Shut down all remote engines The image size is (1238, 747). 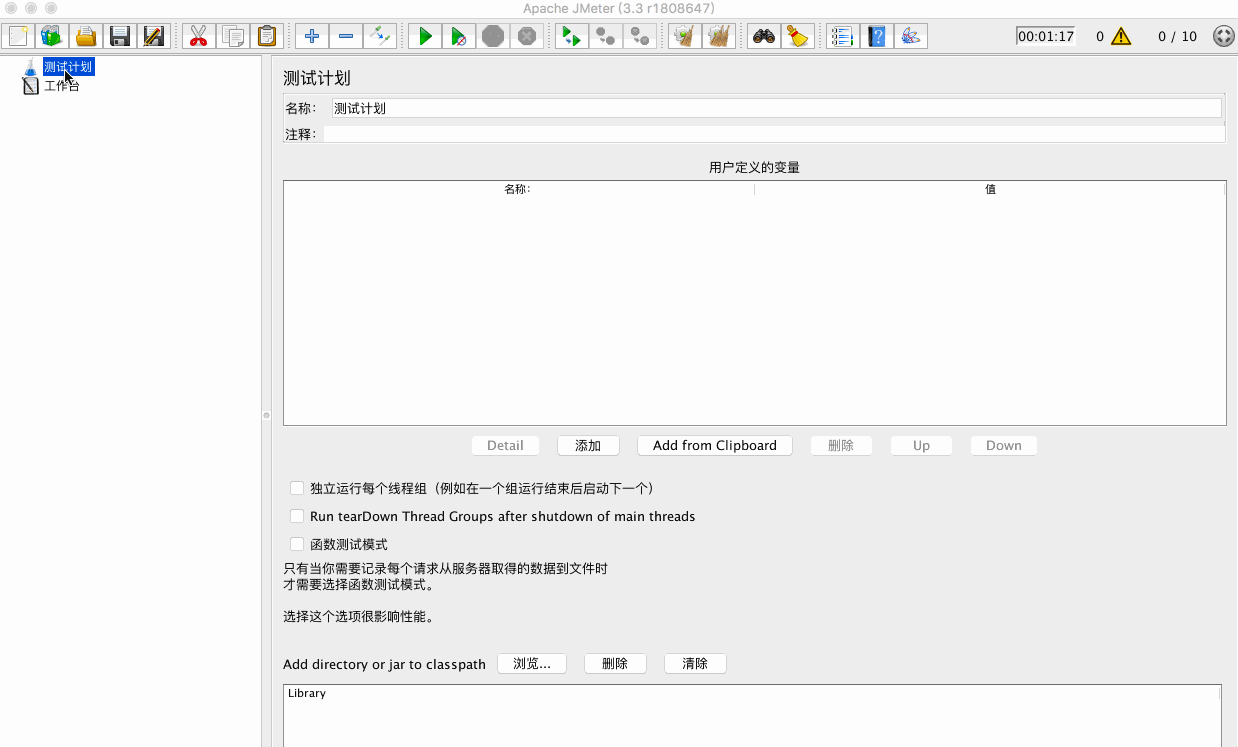click(x=640, y=37)
